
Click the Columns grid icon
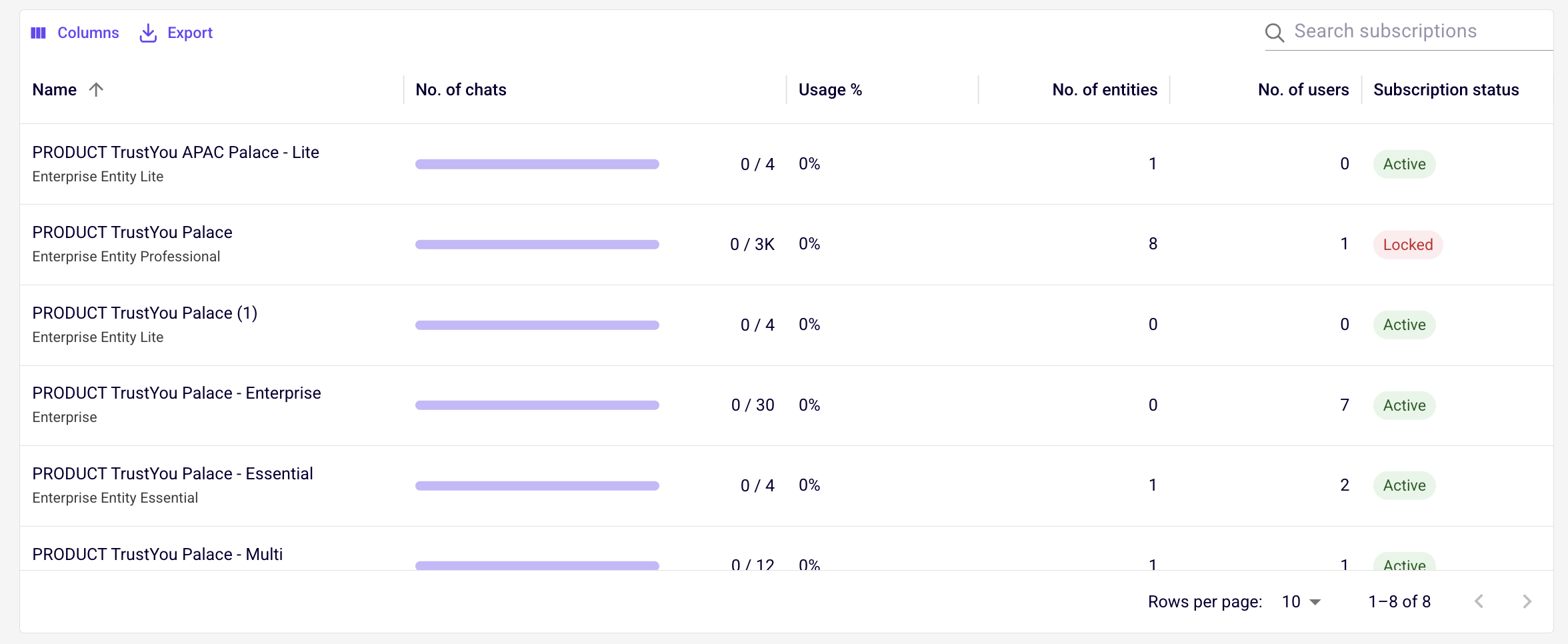click(x=39, y=33)
